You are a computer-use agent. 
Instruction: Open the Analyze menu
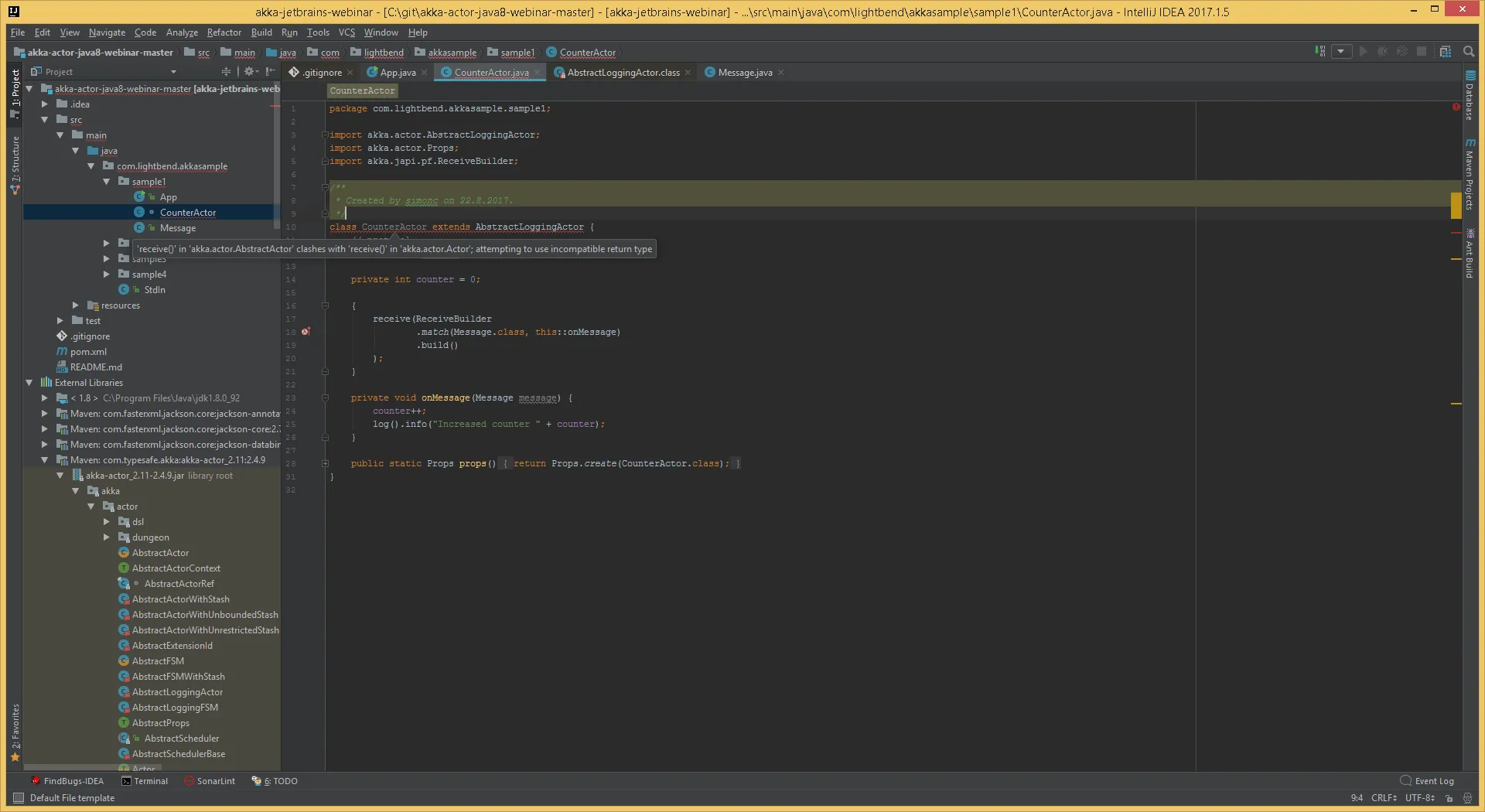(x=182, y=32)
